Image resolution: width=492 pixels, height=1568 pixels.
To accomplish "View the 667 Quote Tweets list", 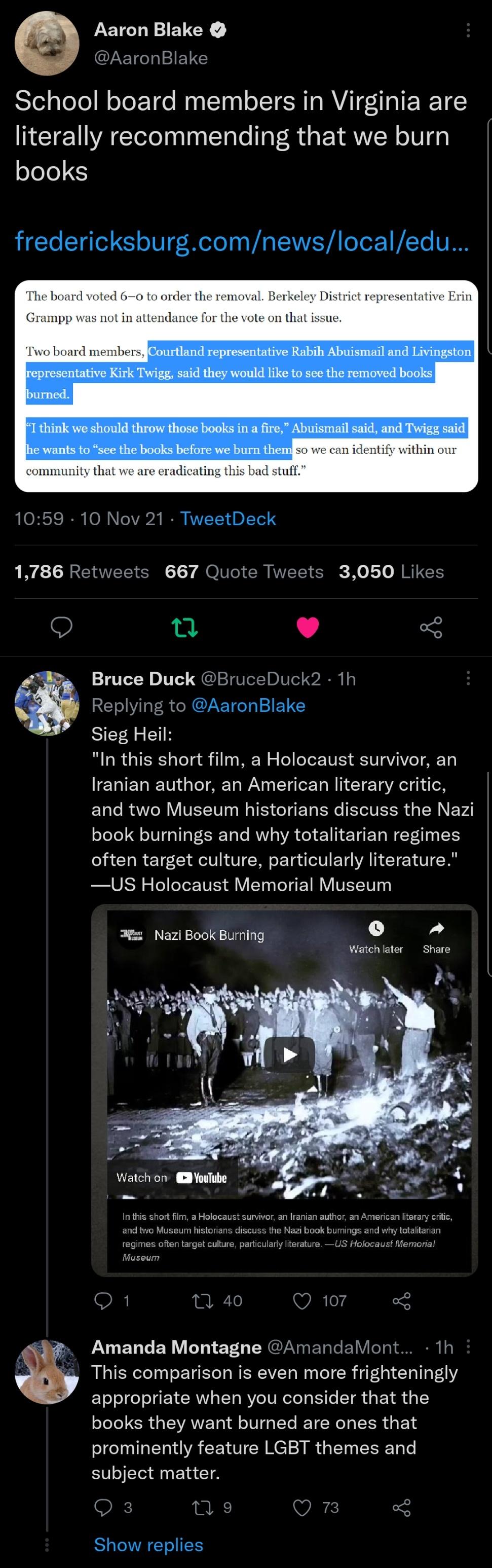I will (x=244, y=571).
